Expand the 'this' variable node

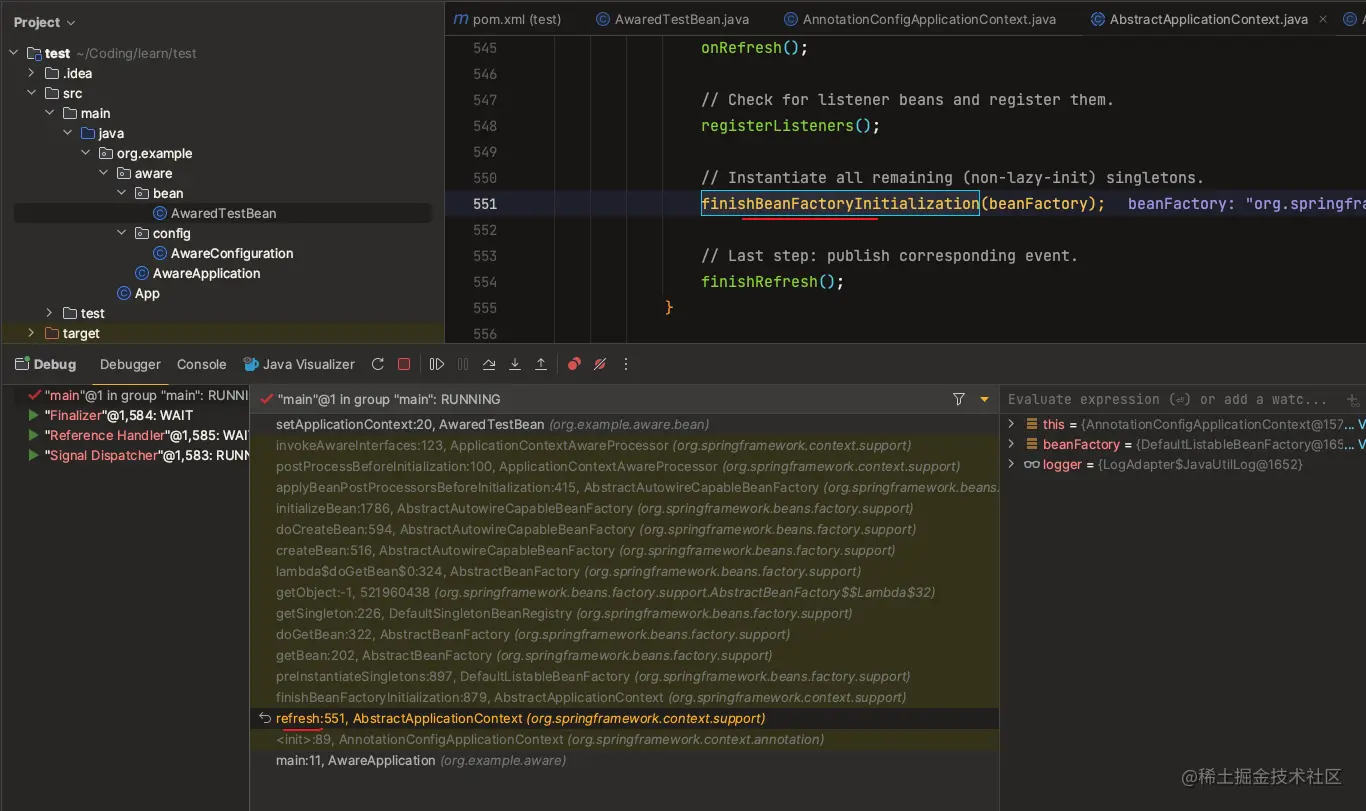point(1011,424)
